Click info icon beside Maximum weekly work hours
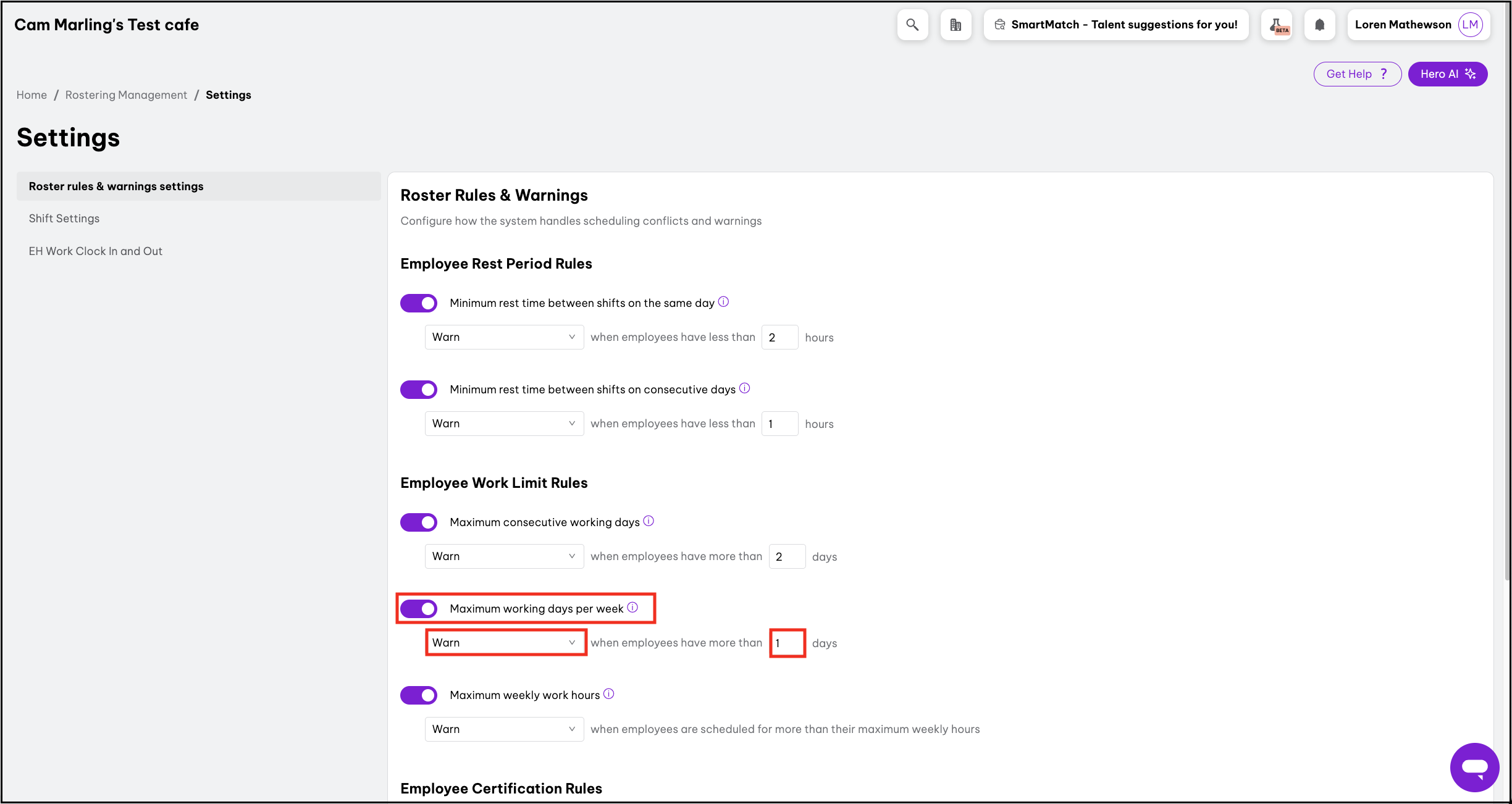The width and height of the screenshot is (1512, 804). pyautogui.click(x=609, y=694)
